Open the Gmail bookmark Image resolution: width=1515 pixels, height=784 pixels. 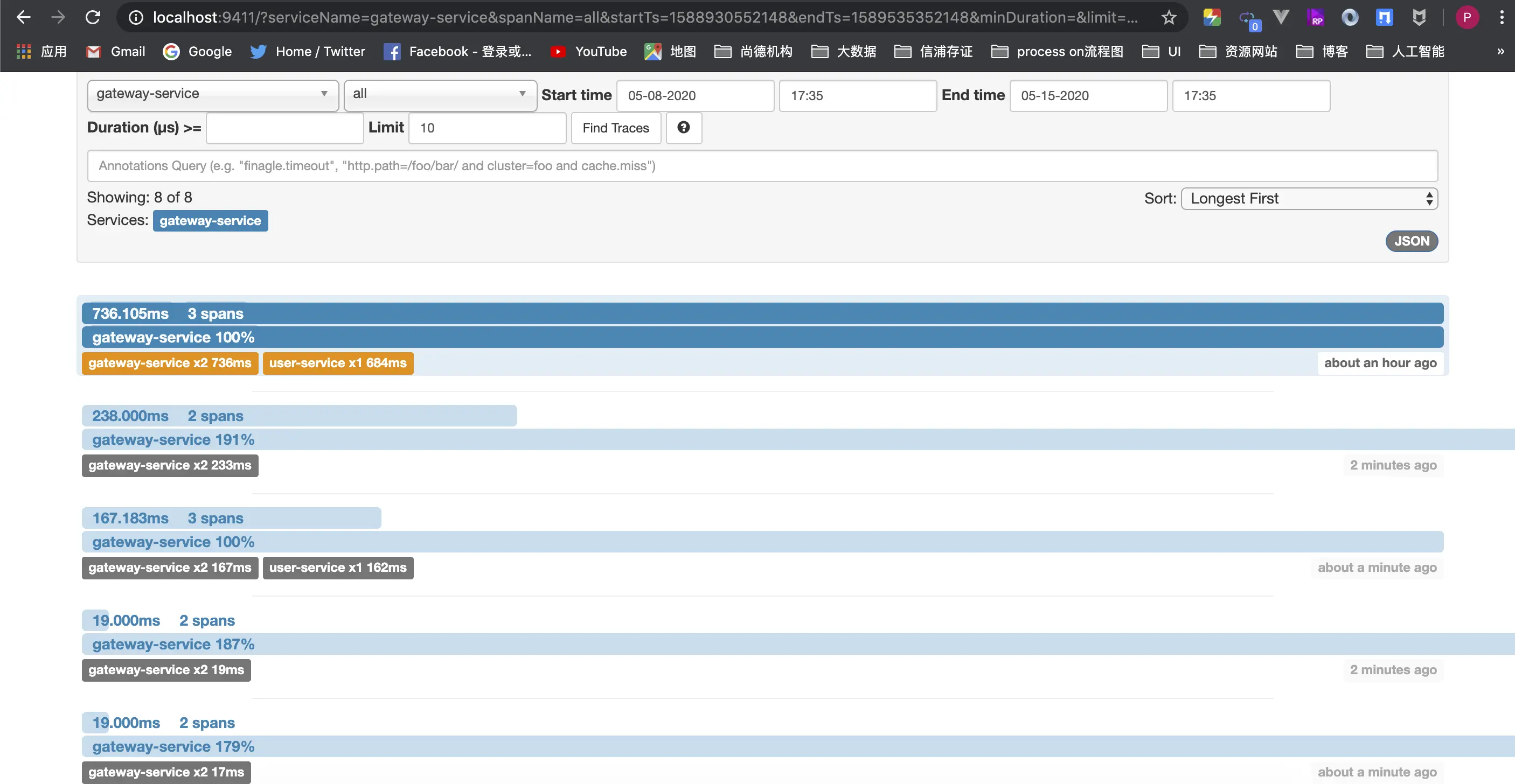click(116, 52)
